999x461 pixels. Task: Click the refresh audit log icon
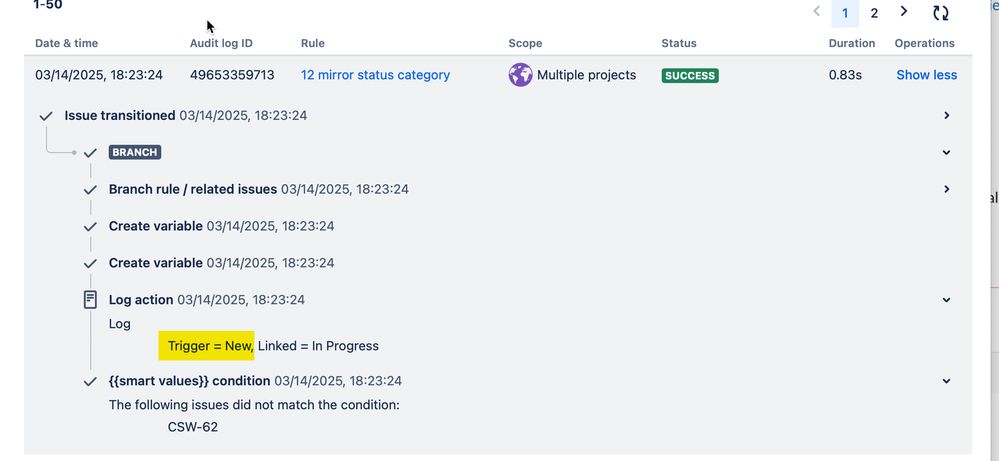click(x=940, y=13)
